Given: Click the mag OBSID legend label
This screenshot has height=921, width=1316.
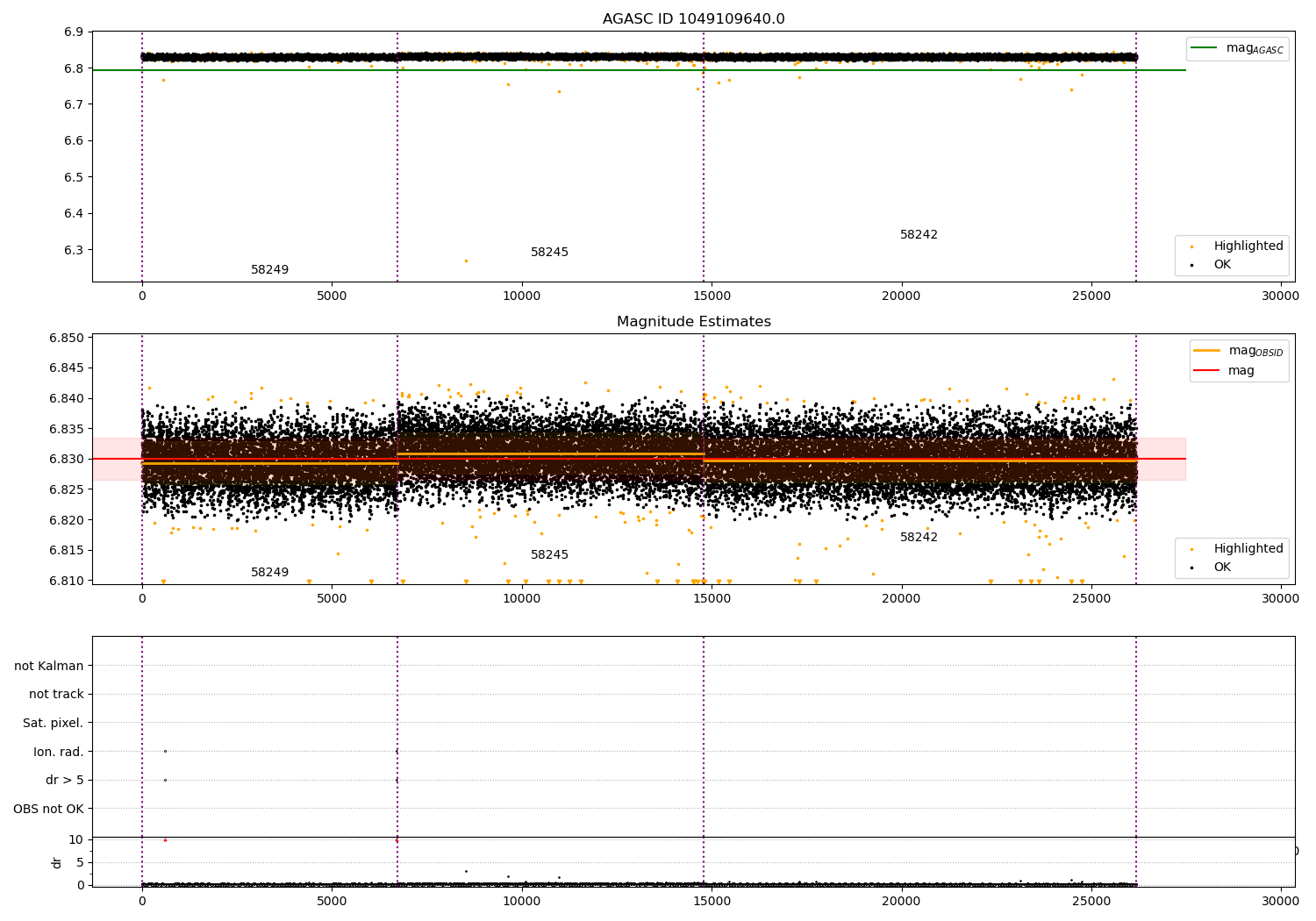Looking at the screenshot, I should pos(1255,351).
